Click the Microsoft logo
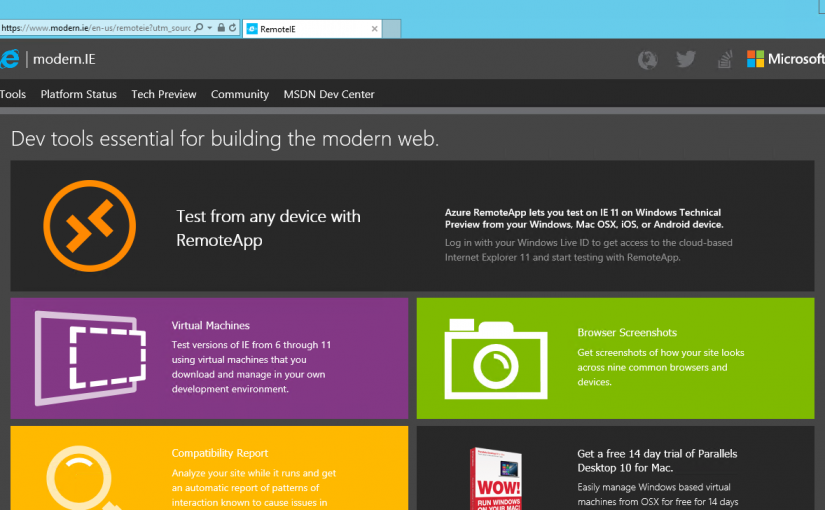The width and height of the screenshot is (825, 510). [x=786, y=59]
